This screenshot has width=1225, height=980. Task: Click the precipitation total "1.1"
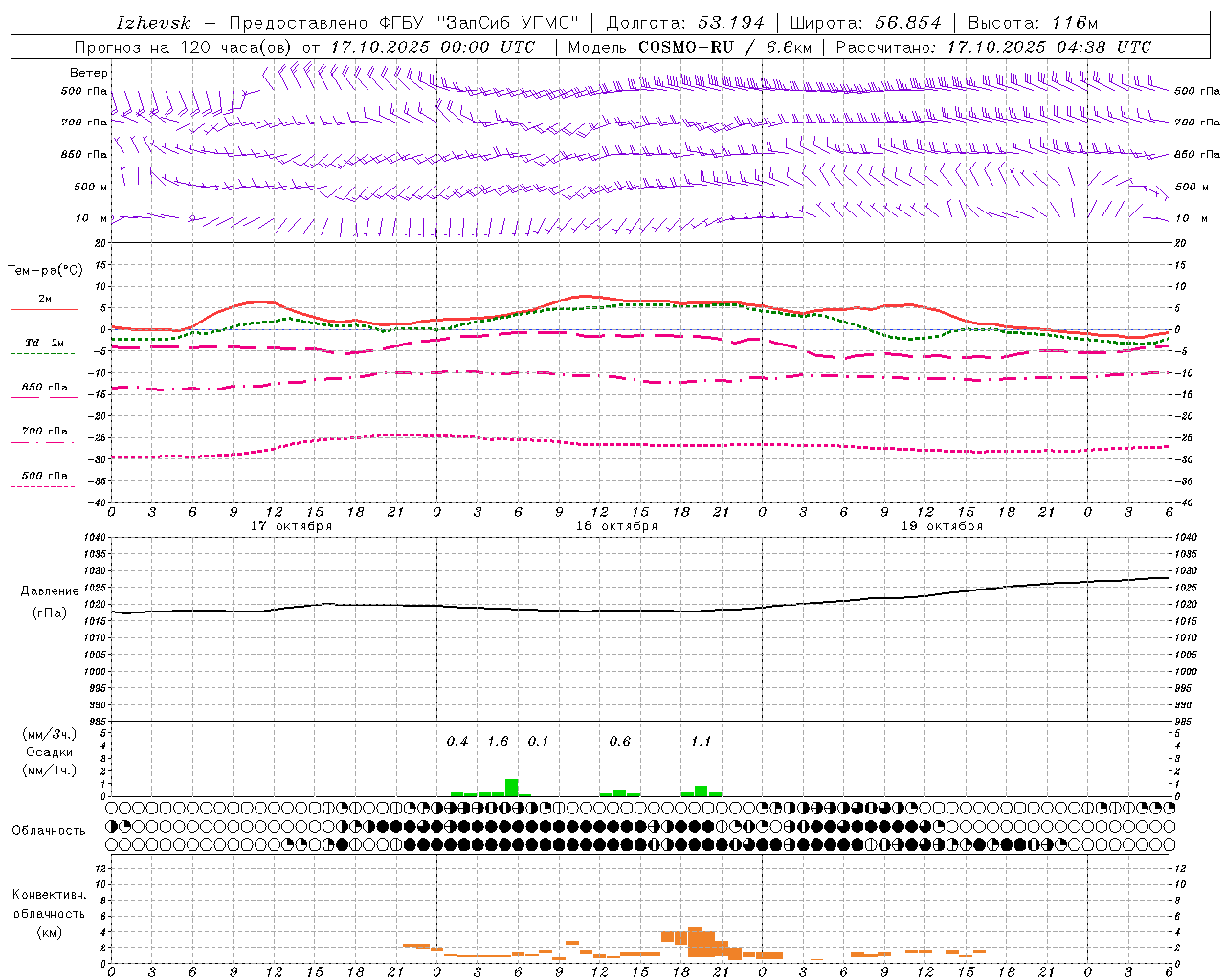(702, 742)
